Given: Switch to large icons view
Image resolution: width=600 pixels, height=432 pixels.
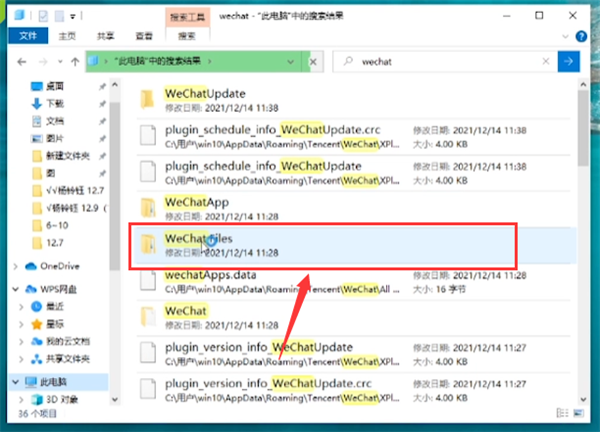Looking at the screenshot, I should pos(579,413).
